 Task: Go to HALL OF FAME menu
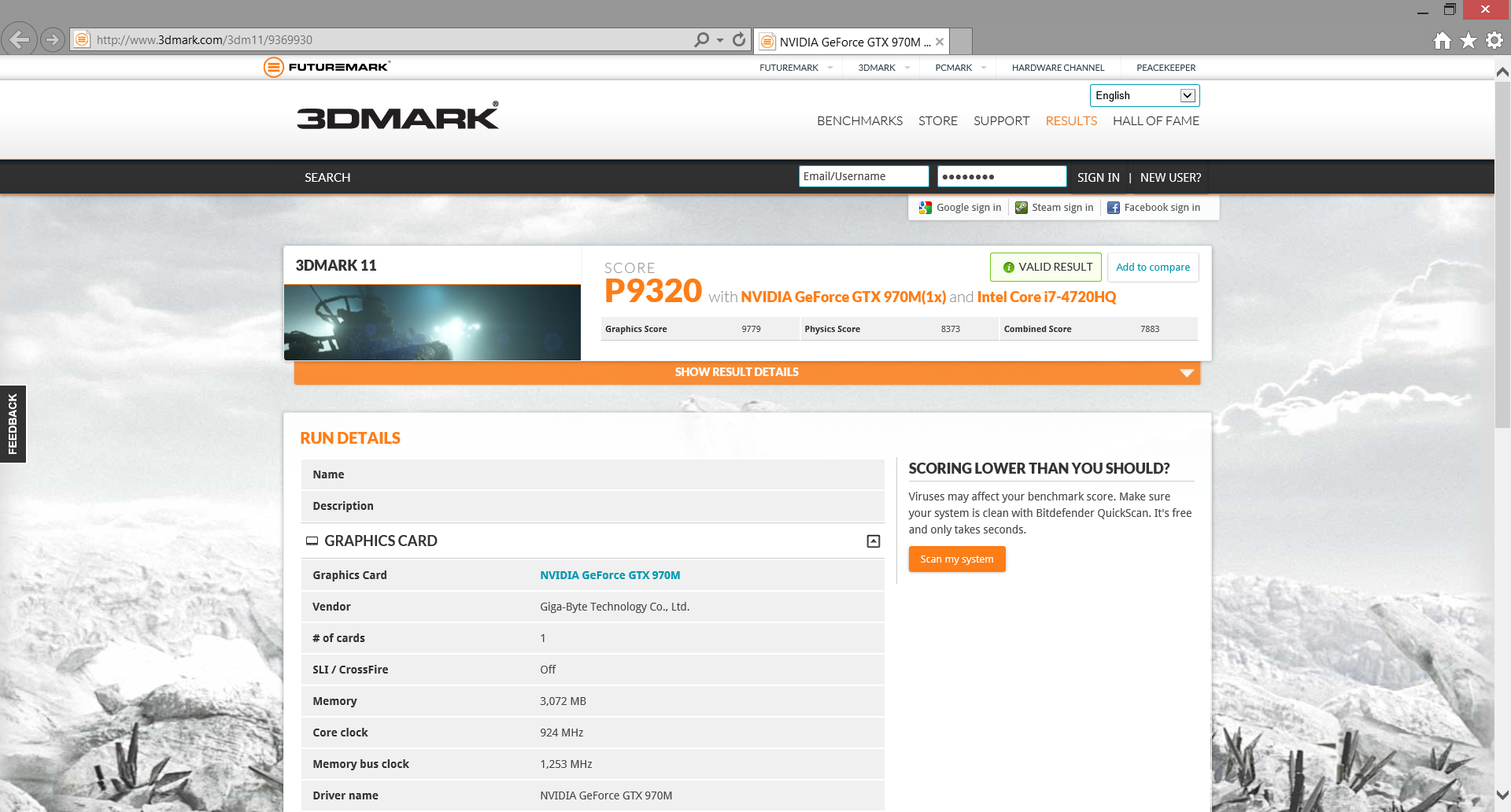pyautogui.click(x=1156, y=120)
